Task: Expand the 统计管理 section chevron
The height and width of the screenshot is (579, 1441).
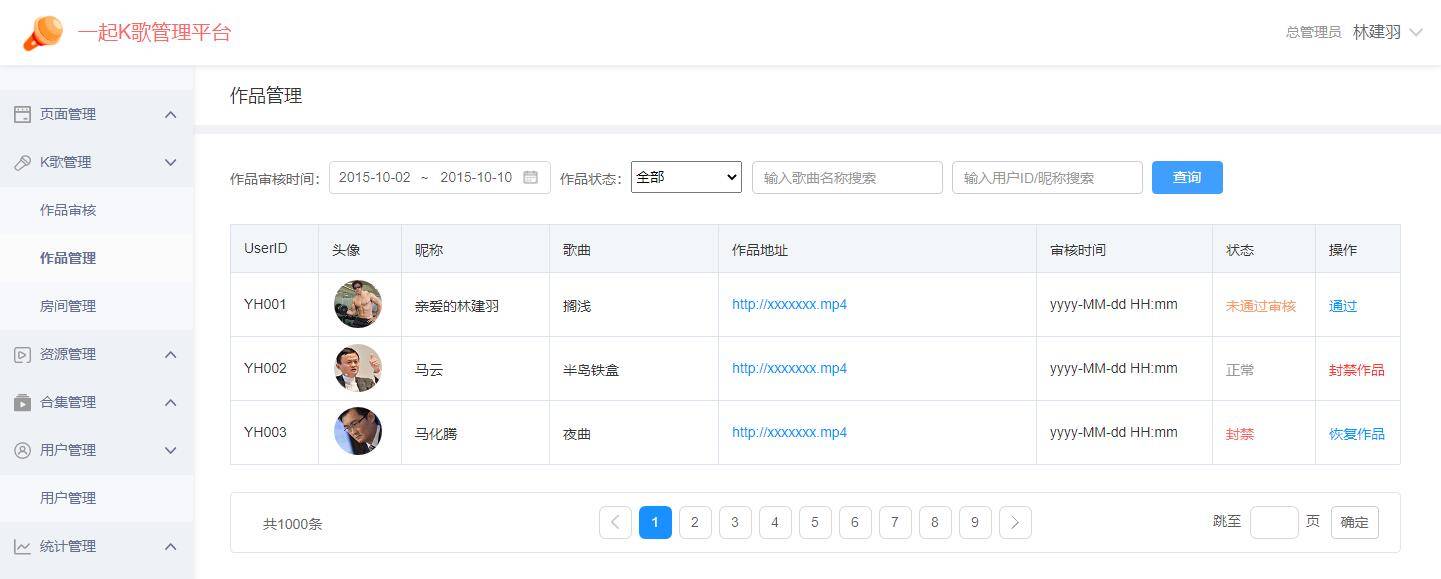Action: coord(170,546)
